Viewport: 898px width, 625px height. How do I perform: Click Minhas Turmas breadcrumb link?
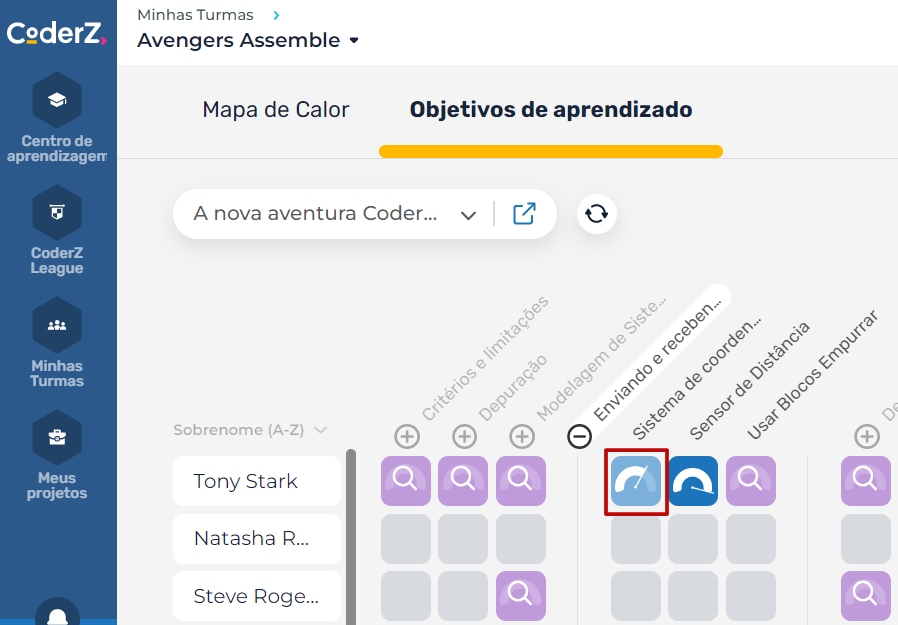click(x=195, y=15)
